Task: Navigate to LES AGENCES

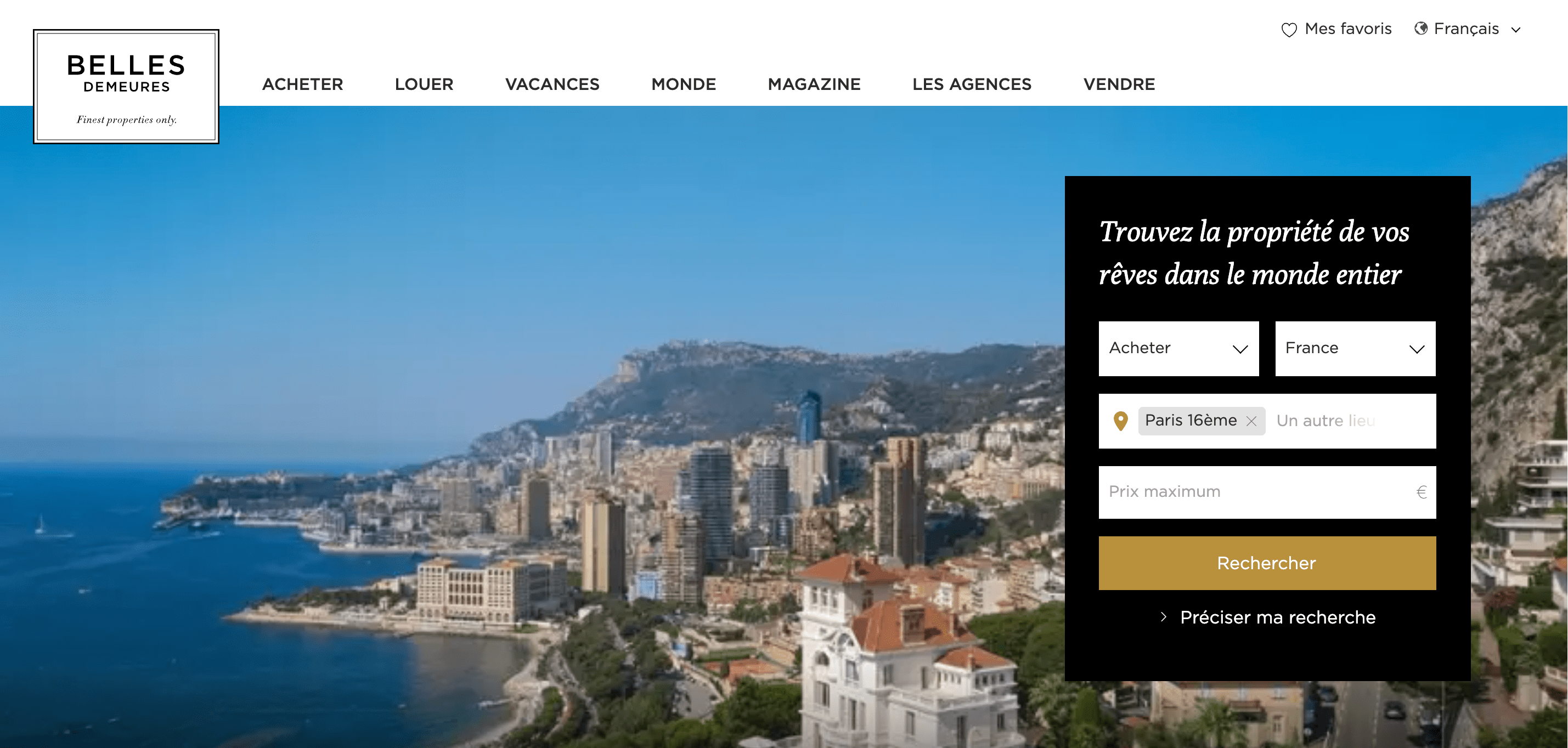Action: pos(972,84)
